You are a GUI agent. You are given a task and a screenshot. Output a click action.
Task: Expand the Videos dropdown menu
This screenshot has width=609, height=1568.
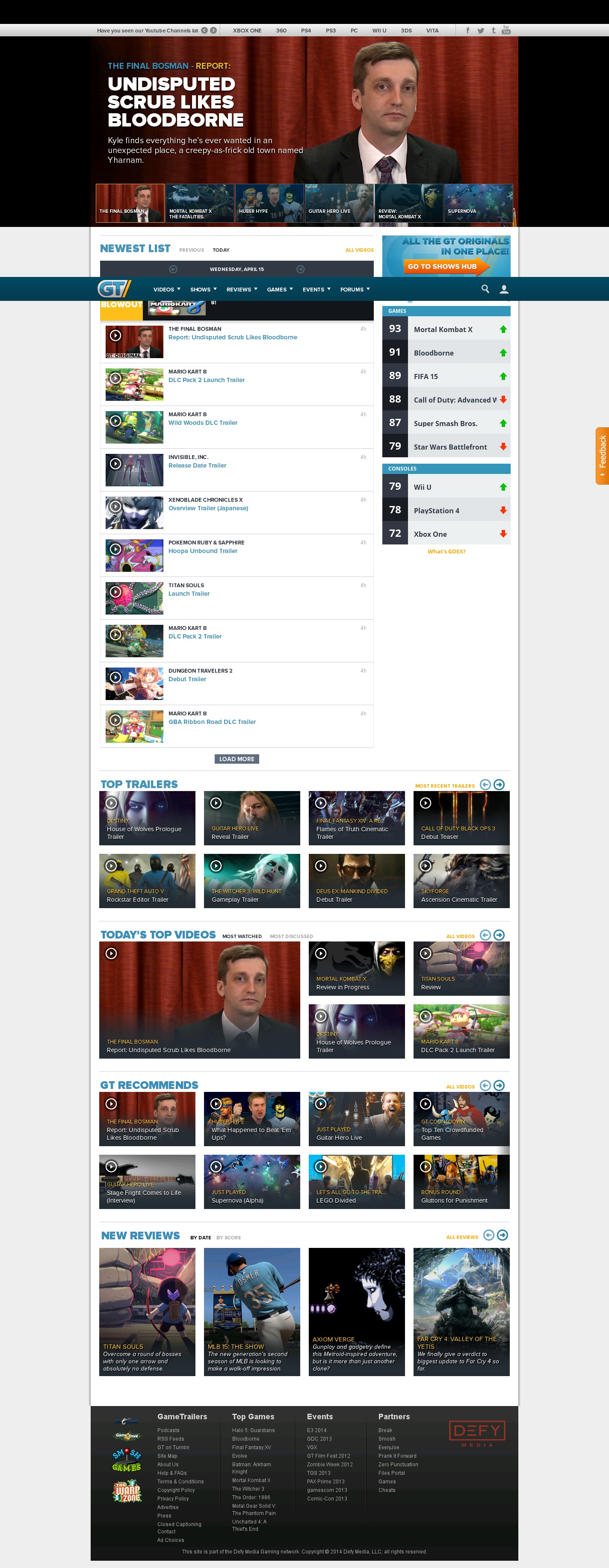tap(166, 290)
